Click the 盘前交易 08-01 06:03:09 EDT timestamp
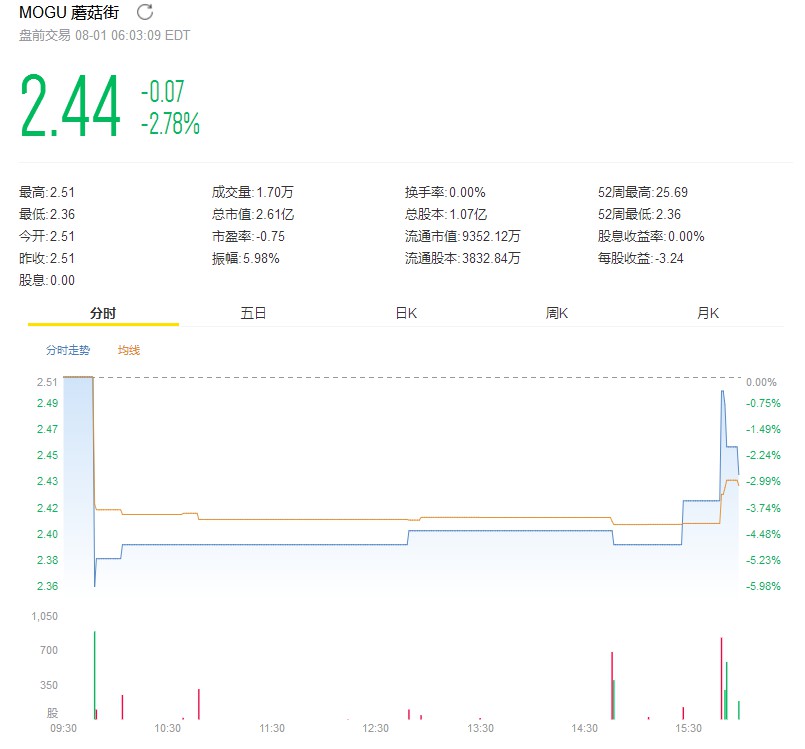The width and height of the screenshot is (805, 749). click(105, 35)
